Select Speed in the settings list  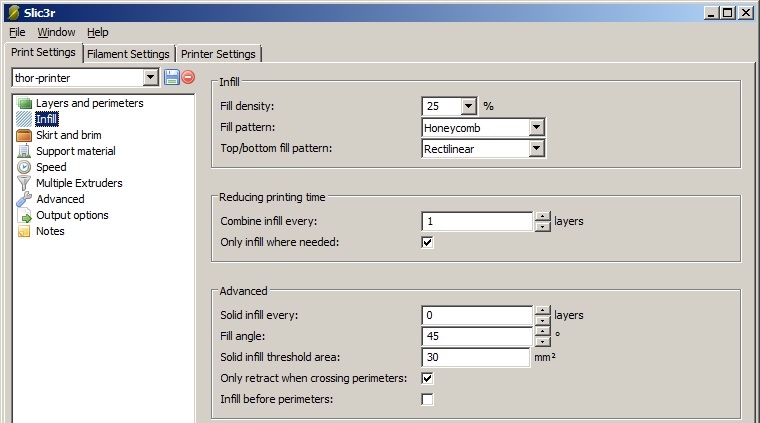(51, 167)
